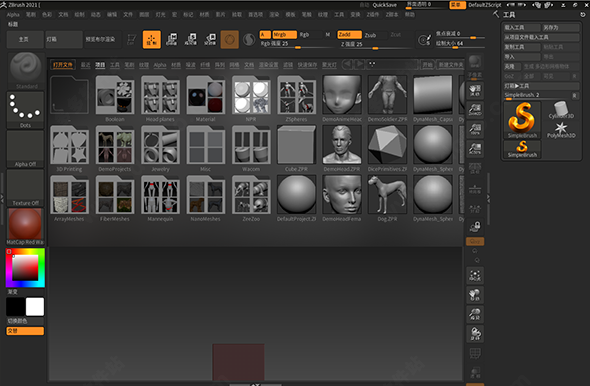Collapse the 工具 palette header
The image size is (590, 386).
(509, 15)
